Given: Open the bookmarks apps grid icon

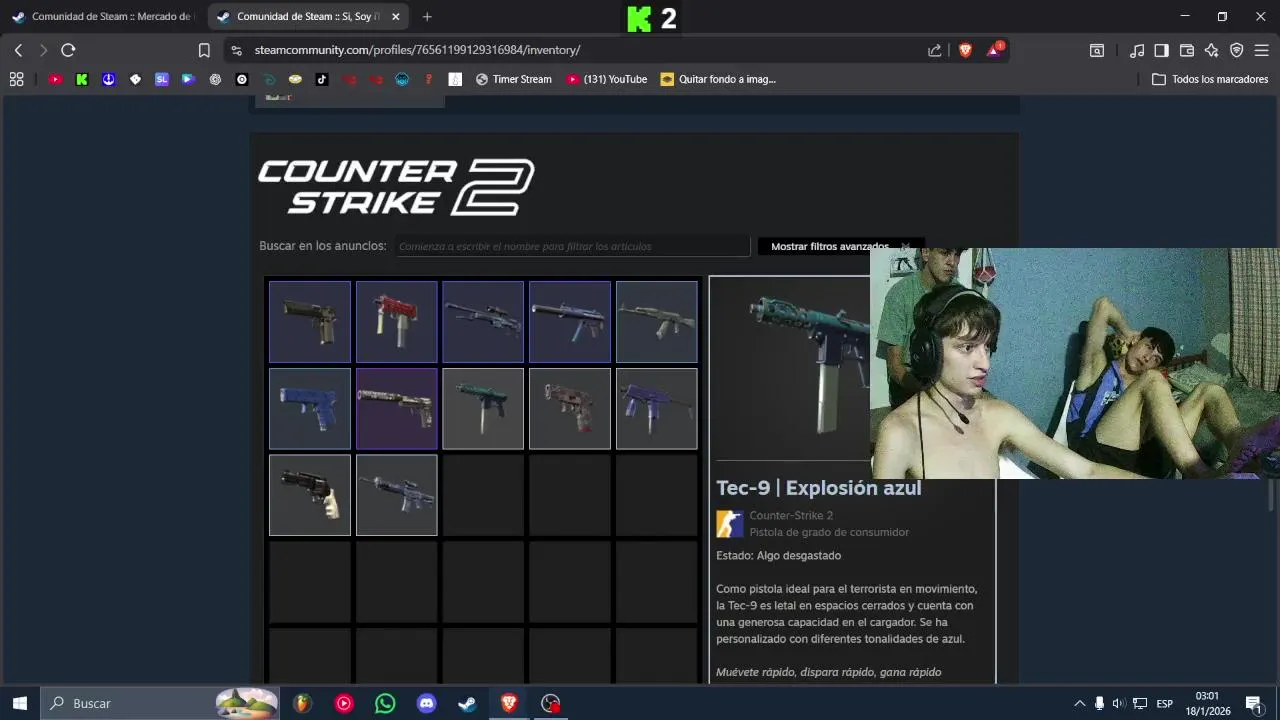Looking at the screenshot, I should (x=16, y=79).
